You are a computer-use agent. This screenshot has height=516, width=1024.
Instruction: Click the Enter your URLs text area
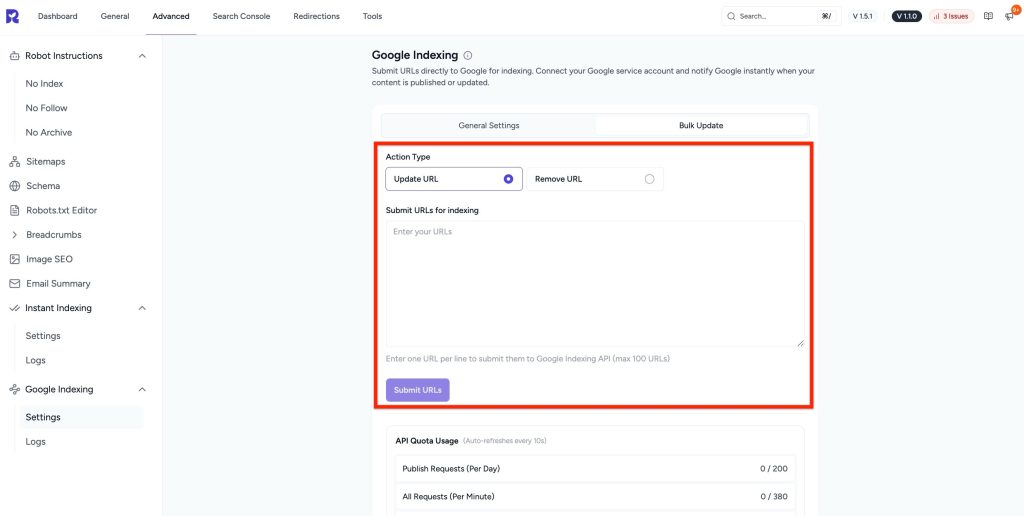point(594,284)
